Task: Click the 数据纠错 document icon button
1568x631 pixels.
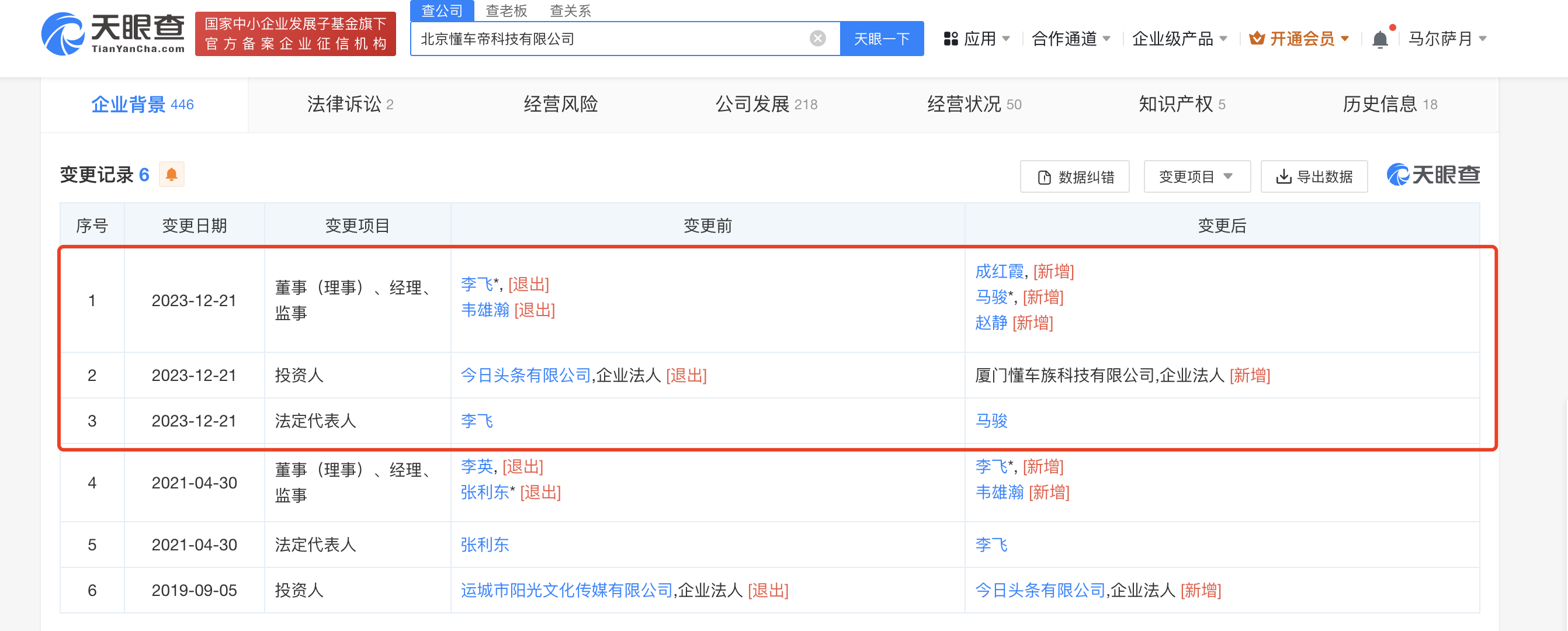Action: [1074, 177]
